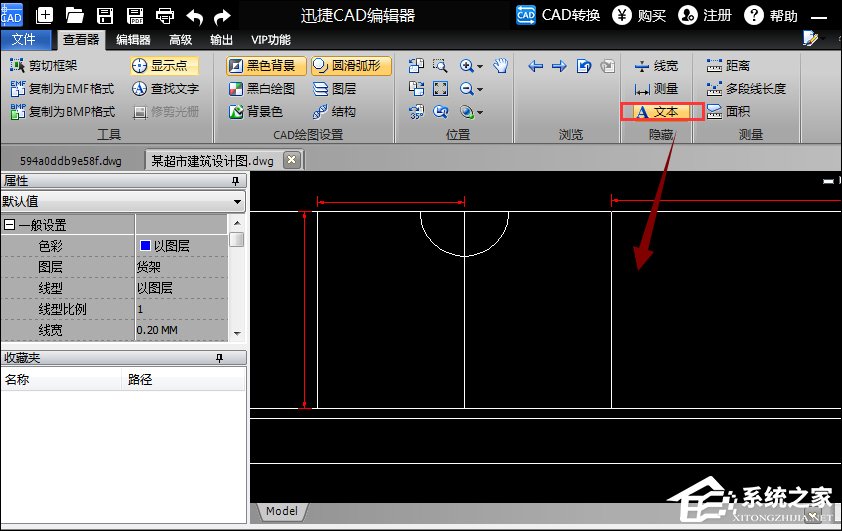Viewport: 842px width, 531px height.
Task: Toggle 圆滑弧形 smooth arcs
Action: (x=352, y=66)
